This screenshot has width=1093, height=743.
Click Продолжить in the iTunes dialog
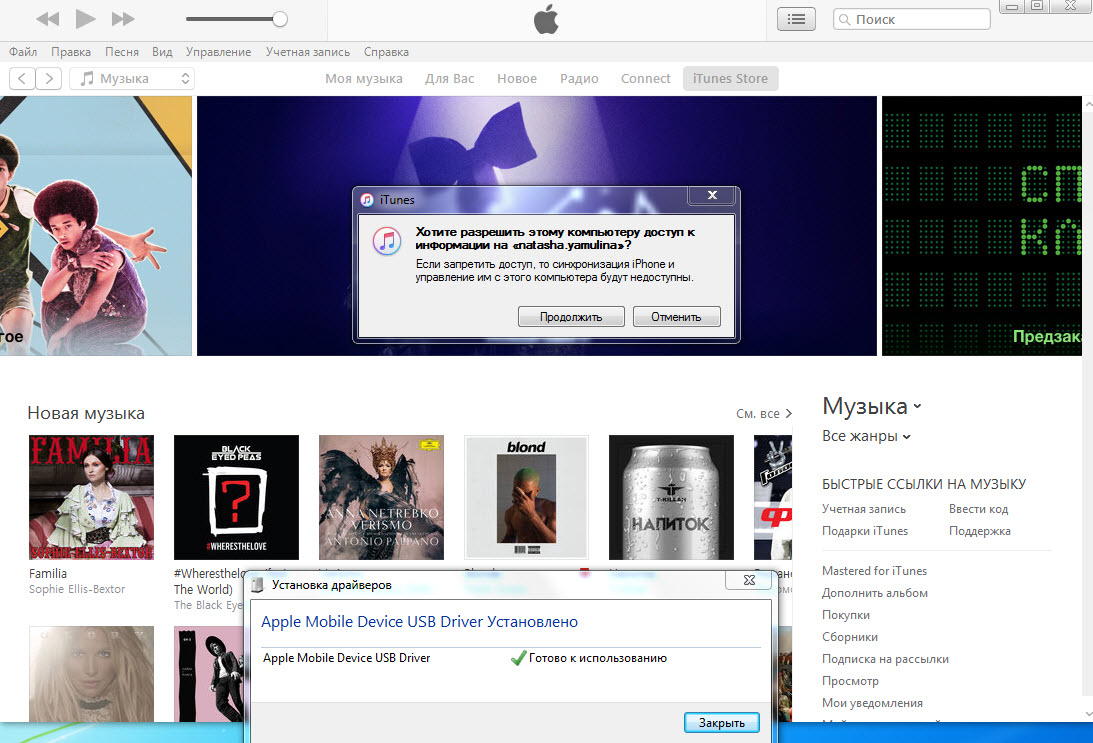point(571,317)
